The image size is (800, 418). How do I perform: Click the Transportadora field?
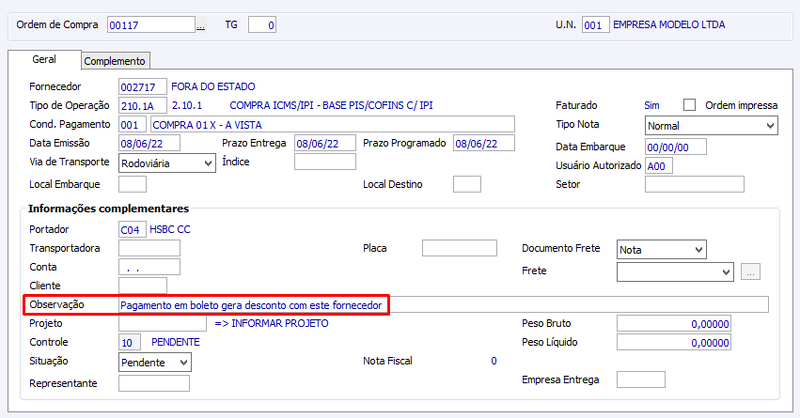tap(149, 248)
